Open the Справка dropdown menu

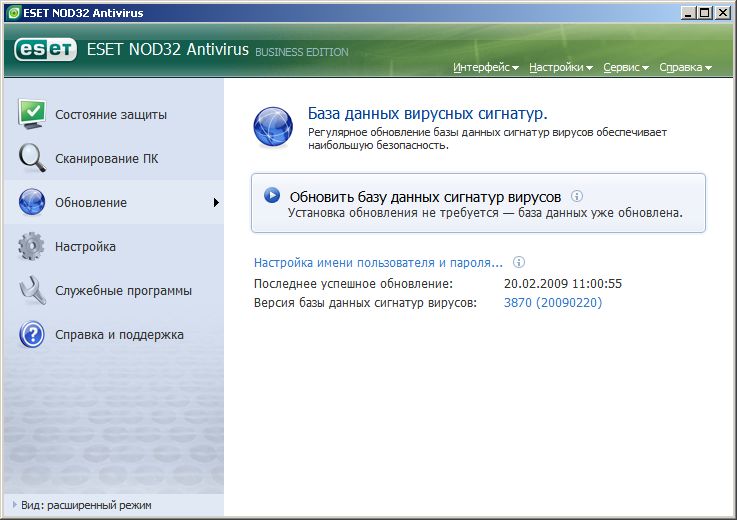(685, 67)
